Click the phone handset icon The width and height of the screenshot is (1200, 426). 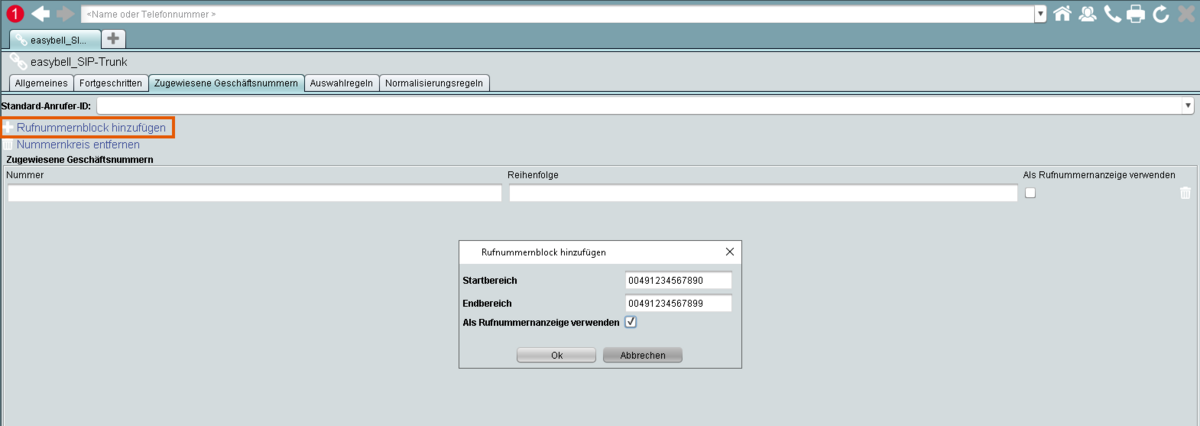[x=1112, y=14]
